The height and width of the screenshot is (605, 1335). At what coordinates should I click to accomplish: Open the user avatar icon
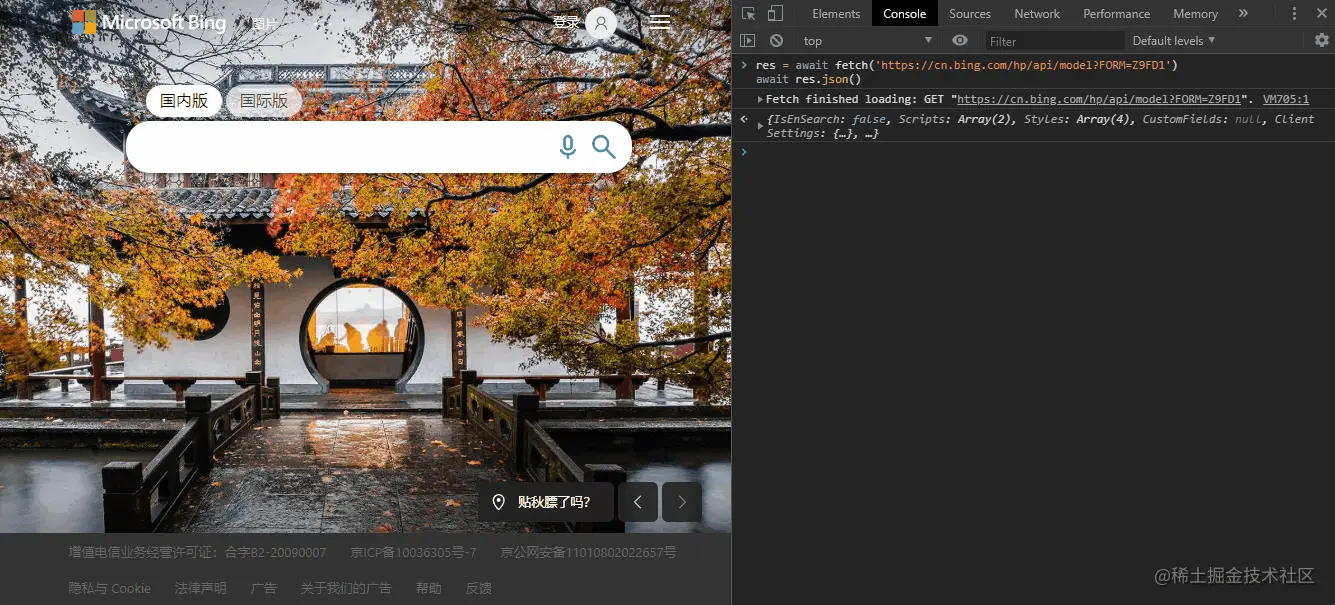pyautogui.click(x=601, y=23)
